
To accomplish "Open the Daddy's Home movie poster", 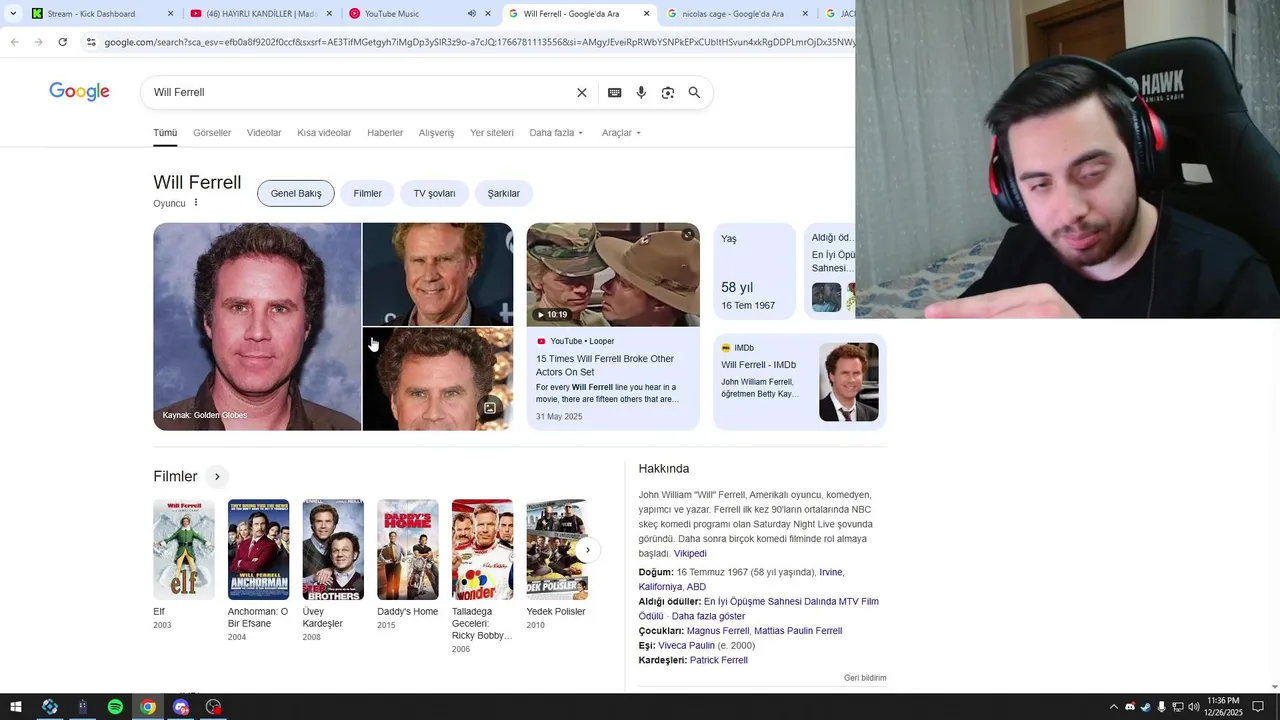I will coord(408,550).
